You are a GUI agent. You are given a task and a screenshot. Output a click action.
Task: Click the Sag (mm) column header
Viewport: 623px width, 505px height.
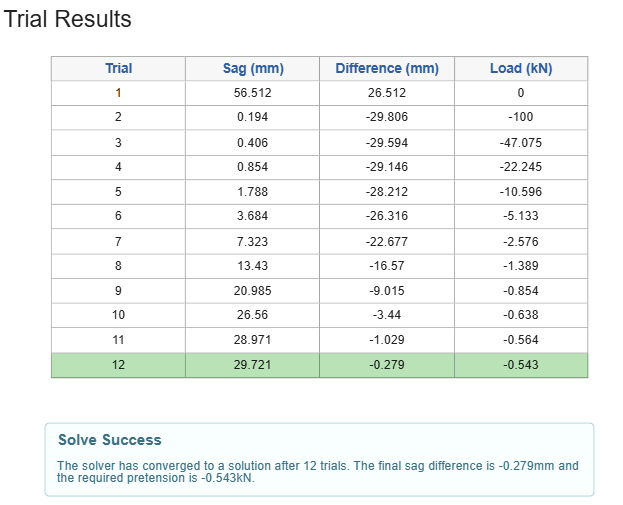click(x=252, y=68)
